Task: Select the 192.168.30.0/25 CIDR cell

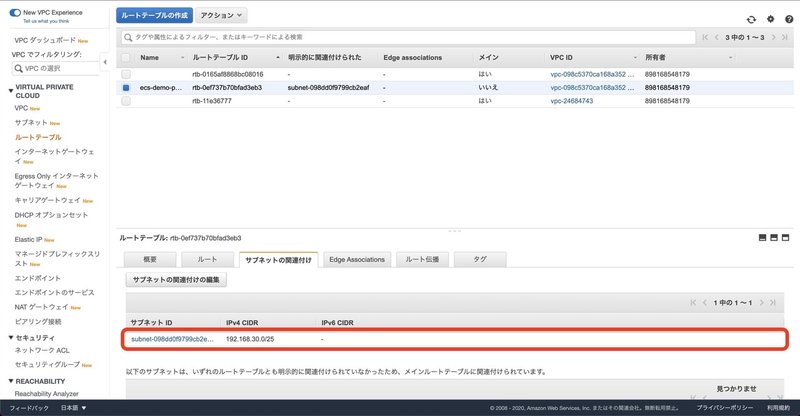Action: click(x=250, y=339)
